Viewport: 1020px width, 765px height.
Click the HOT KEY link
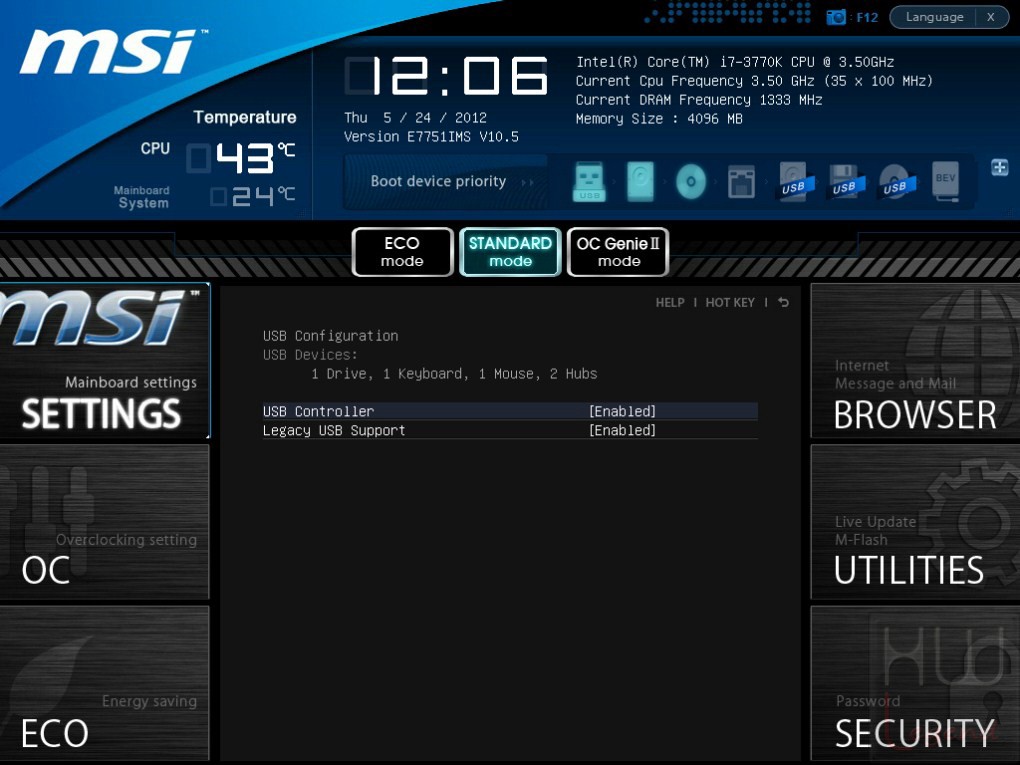(x=730, y=302)
